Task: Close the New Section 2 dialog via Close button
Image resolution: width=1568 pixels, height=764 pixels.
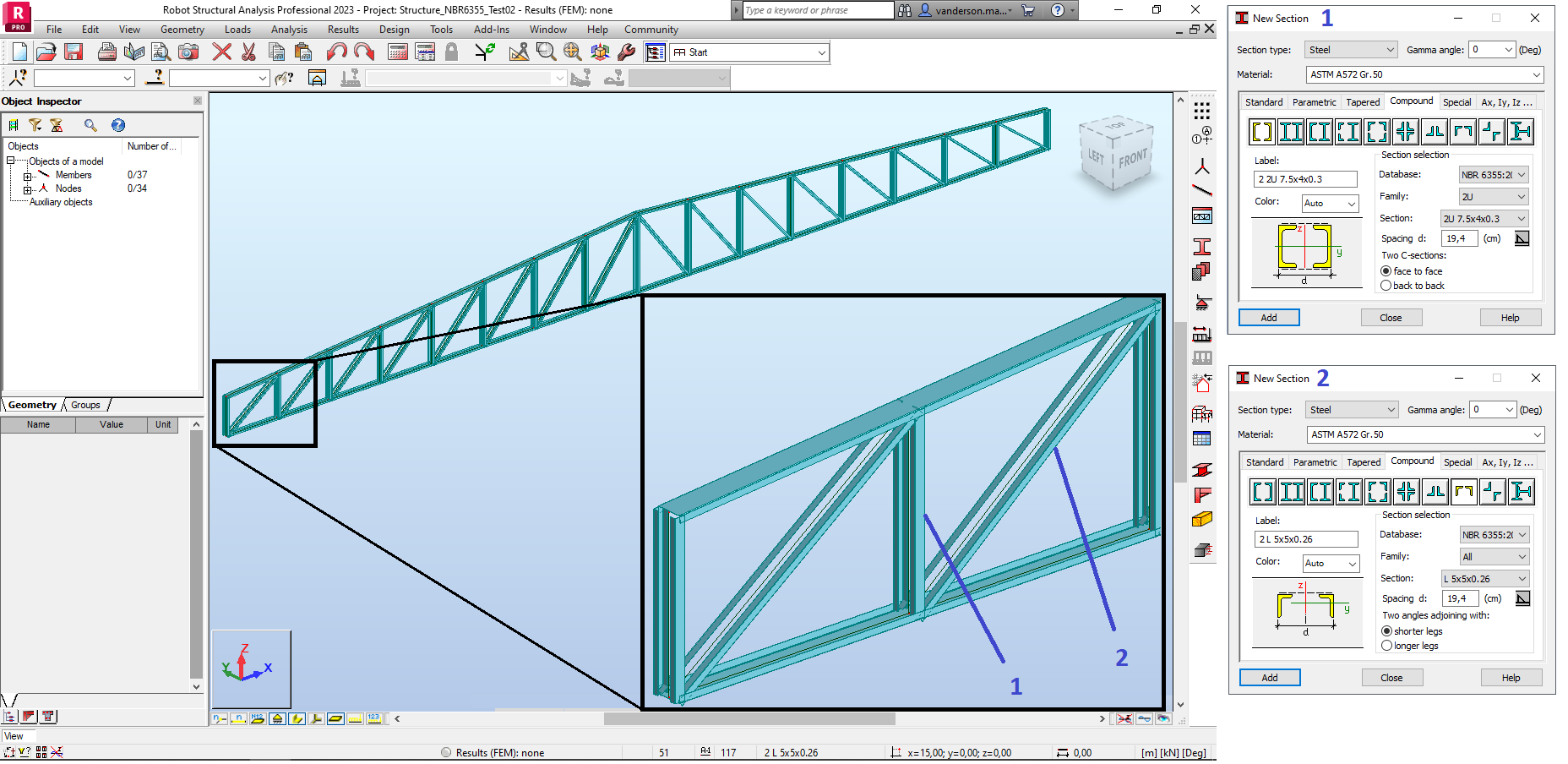Action: [1391, 677]
